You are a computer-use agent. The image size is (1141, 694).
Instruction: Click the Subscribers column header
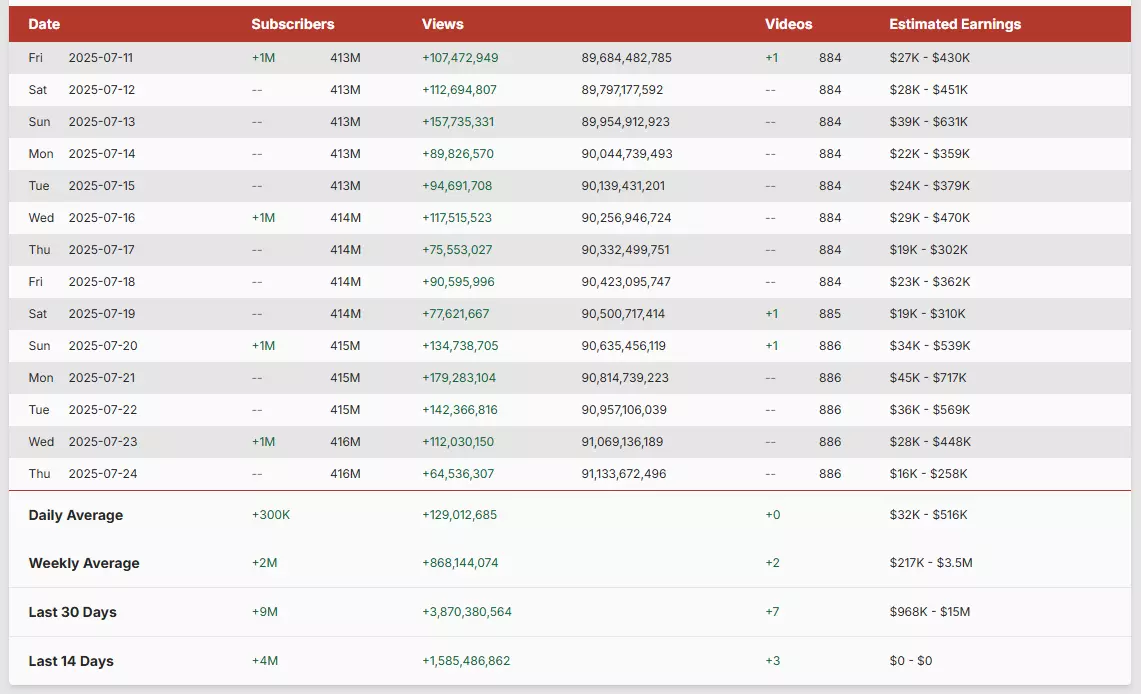pos(293,24)
